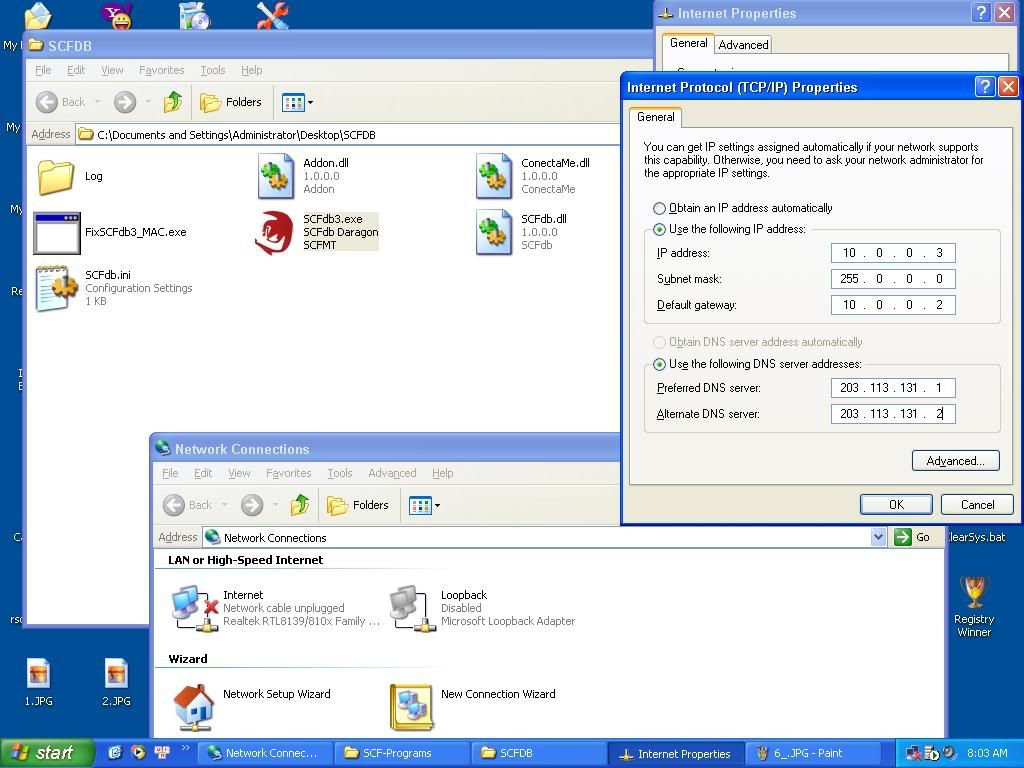Image resolution: width=1024 pixels, height=768 pixels.
Task: Click system tray clock showing 8:03 AM
Action: [987, 753]
